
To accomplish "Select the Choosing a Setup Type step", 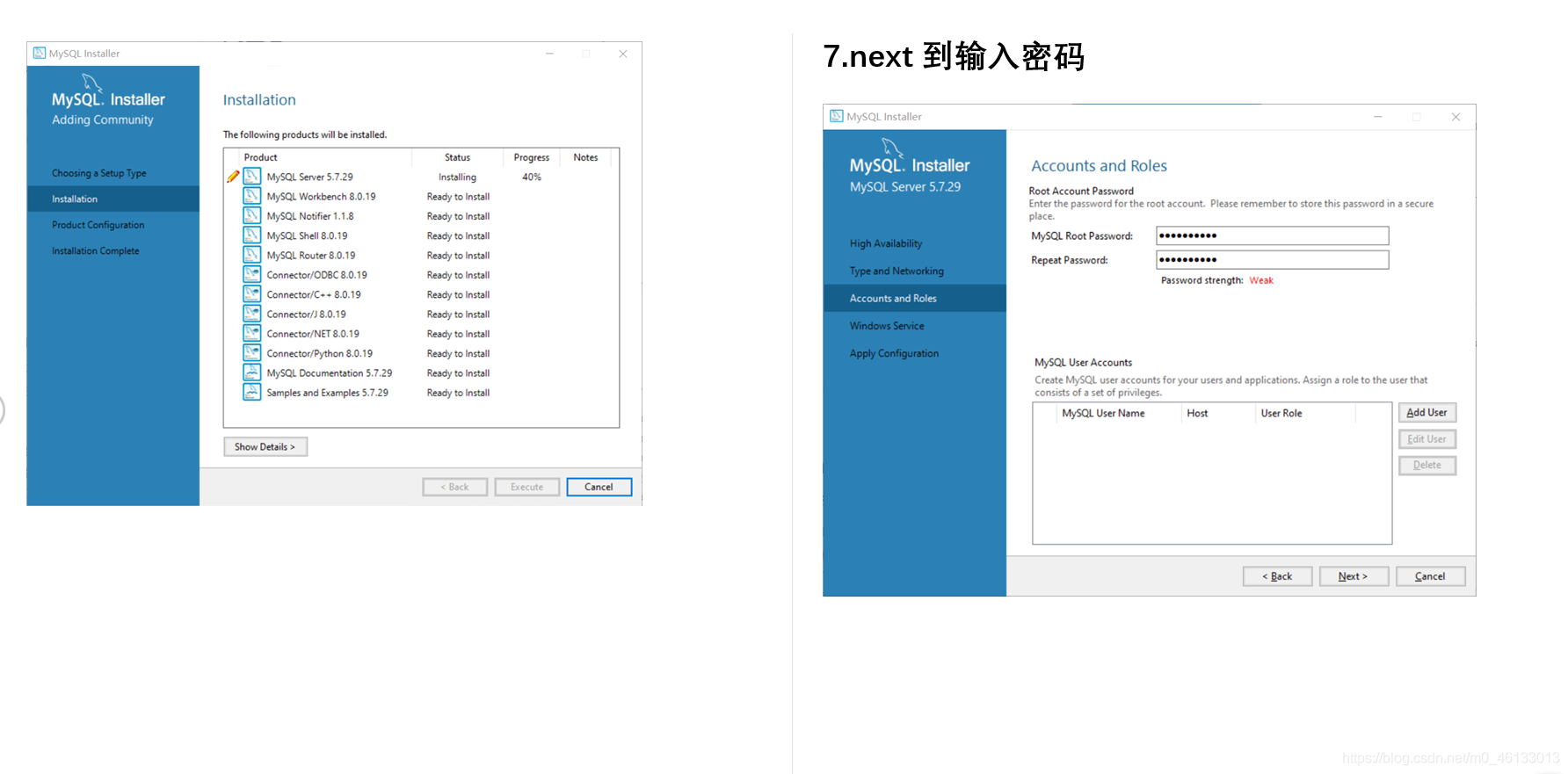I will (x=99, y=173).
